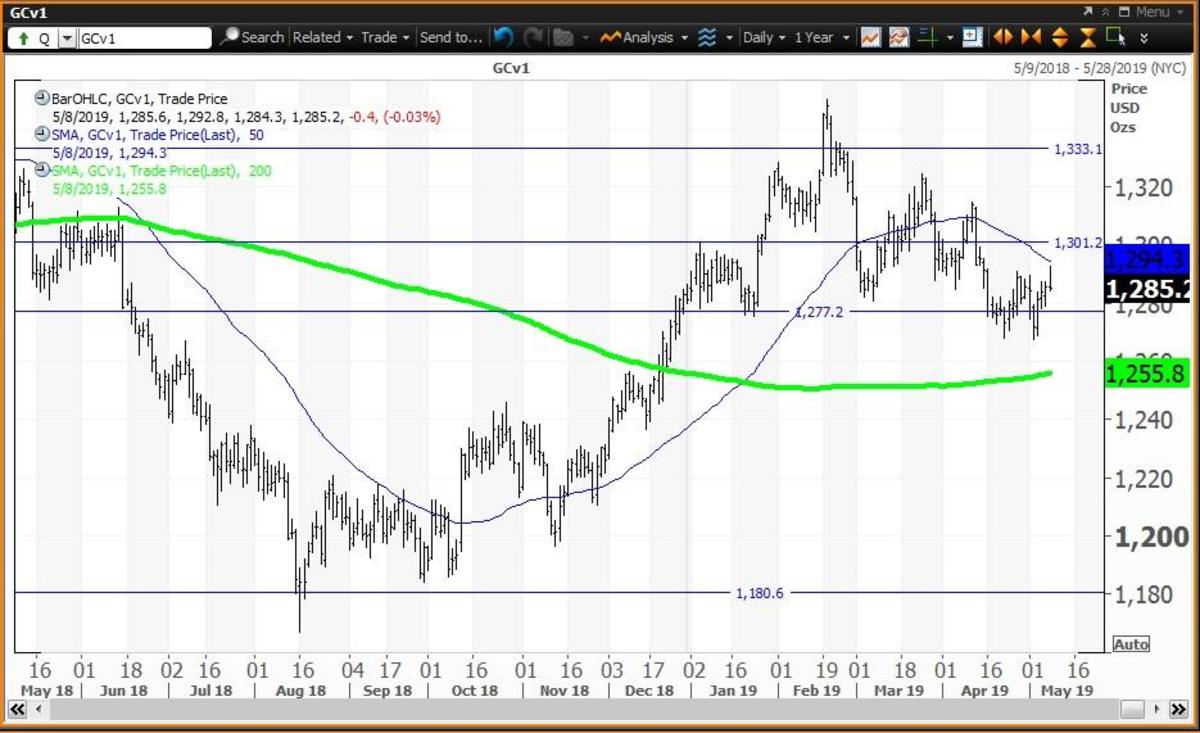The width and height of the screenshot is (1200, 733).
Task: Click the grayed redo arrow icon
Action: coord(532,37)
